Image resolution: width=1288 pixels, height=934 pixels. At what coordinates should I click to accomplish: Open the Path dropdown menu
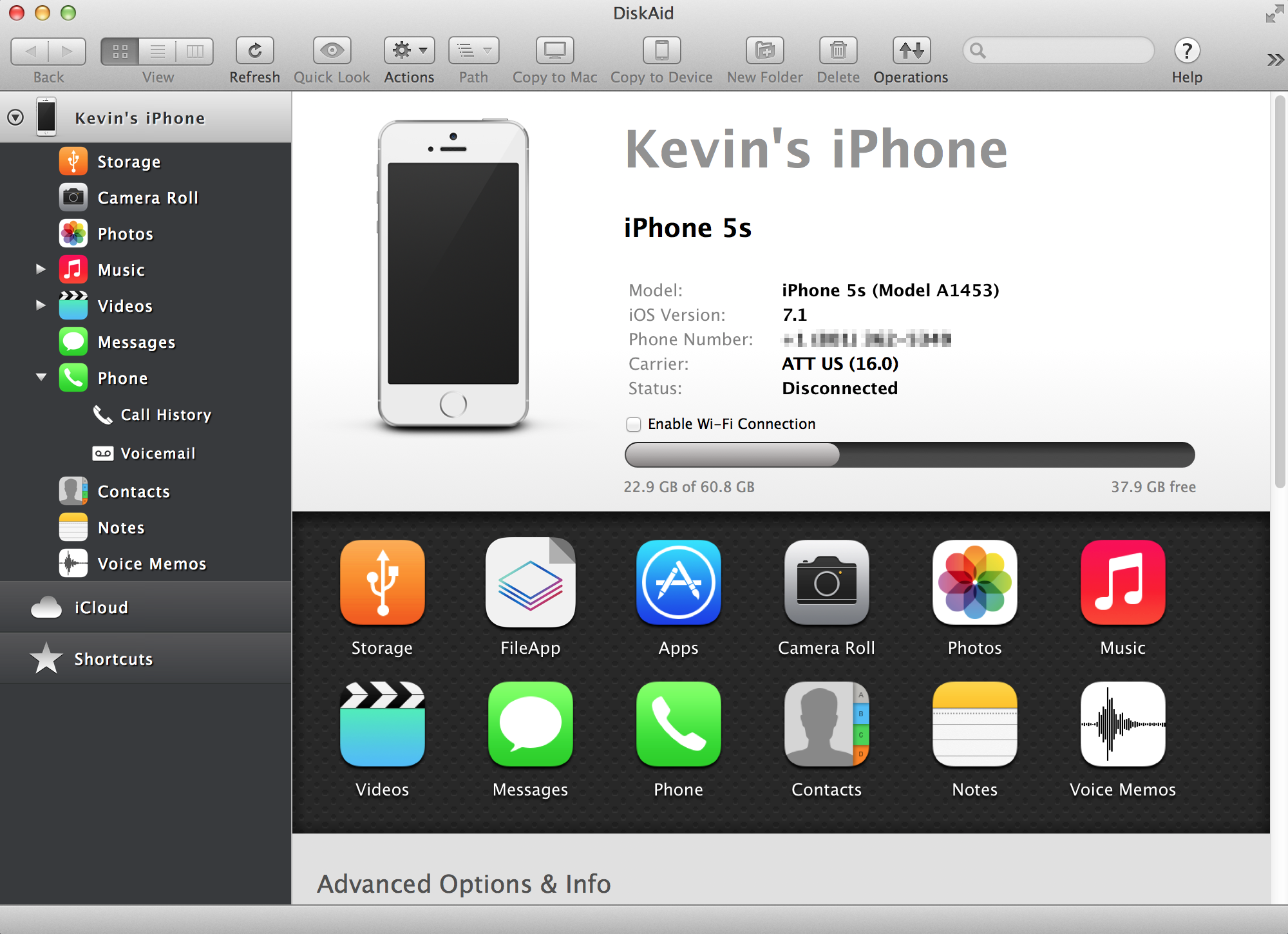click(x=473, y=51)
